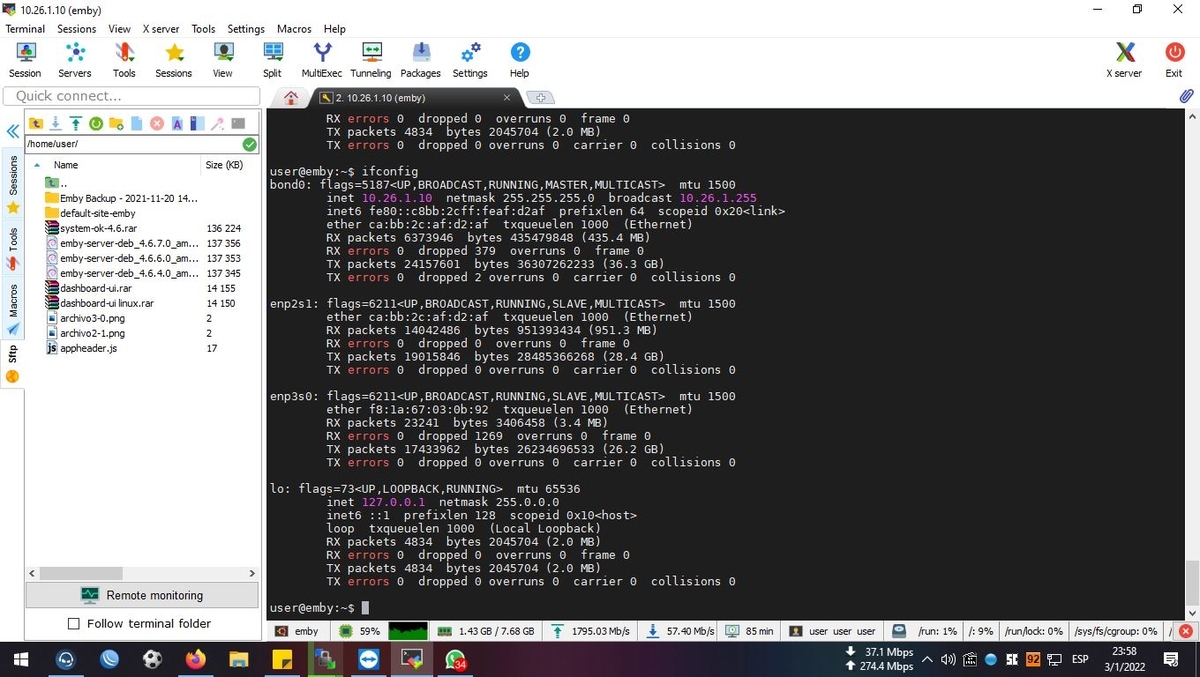1200x677 pixels.
Task: Open the Help toolbar icon
Action: click(x=520, y=60)
